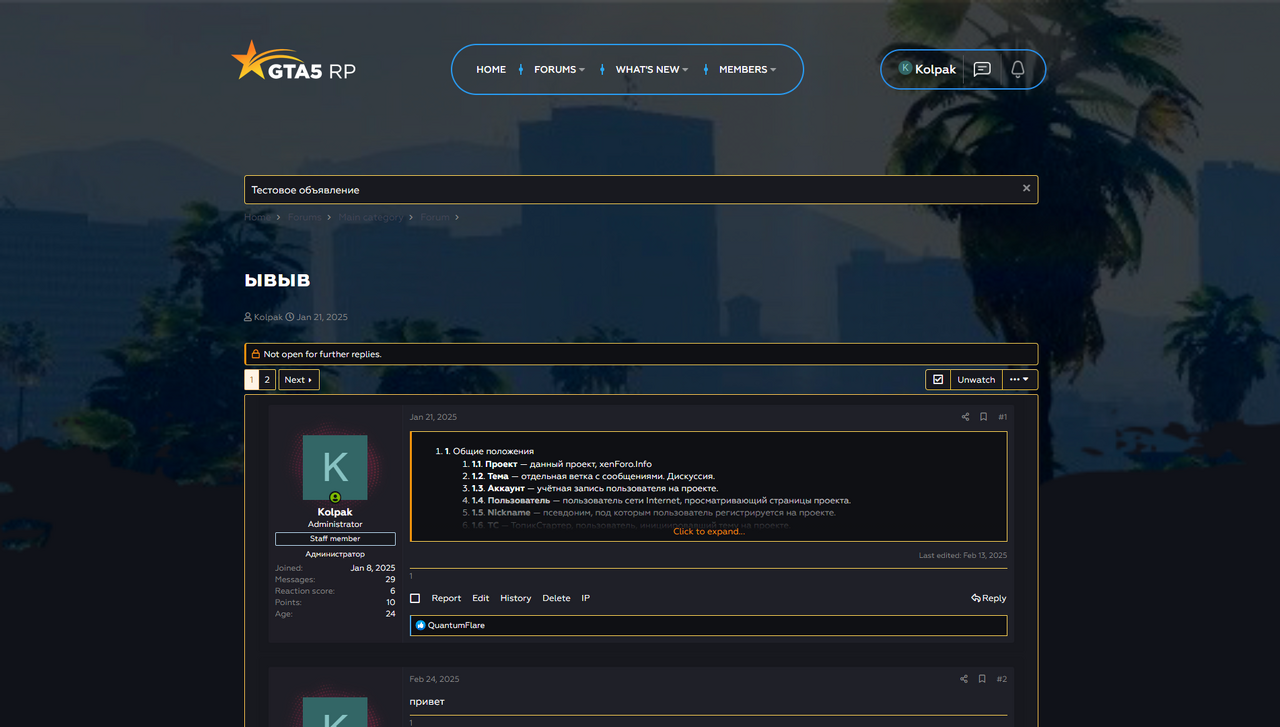Click the GTA5 RP star logo

point(293,62)
